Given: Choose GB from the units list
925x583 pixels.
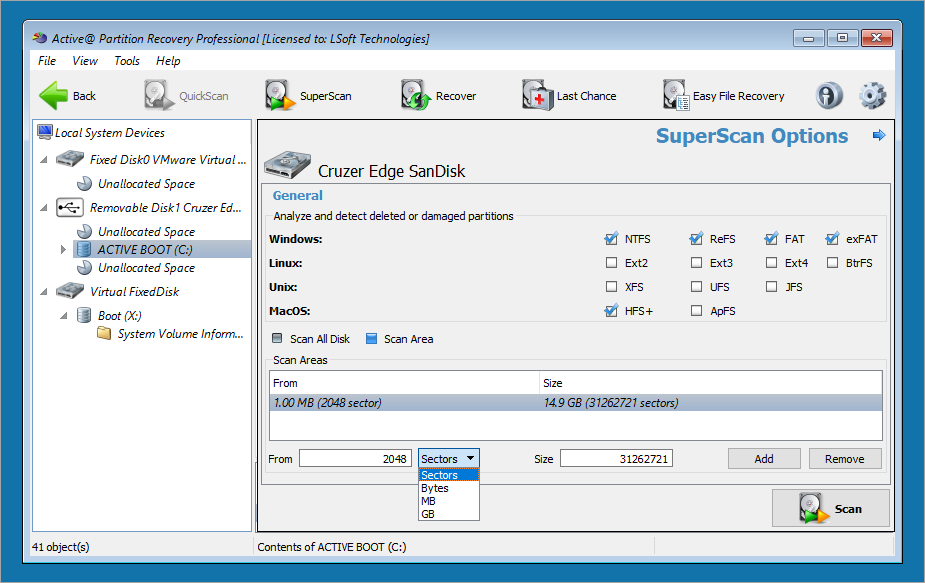Looking at the screenshot, I should 449,514.
